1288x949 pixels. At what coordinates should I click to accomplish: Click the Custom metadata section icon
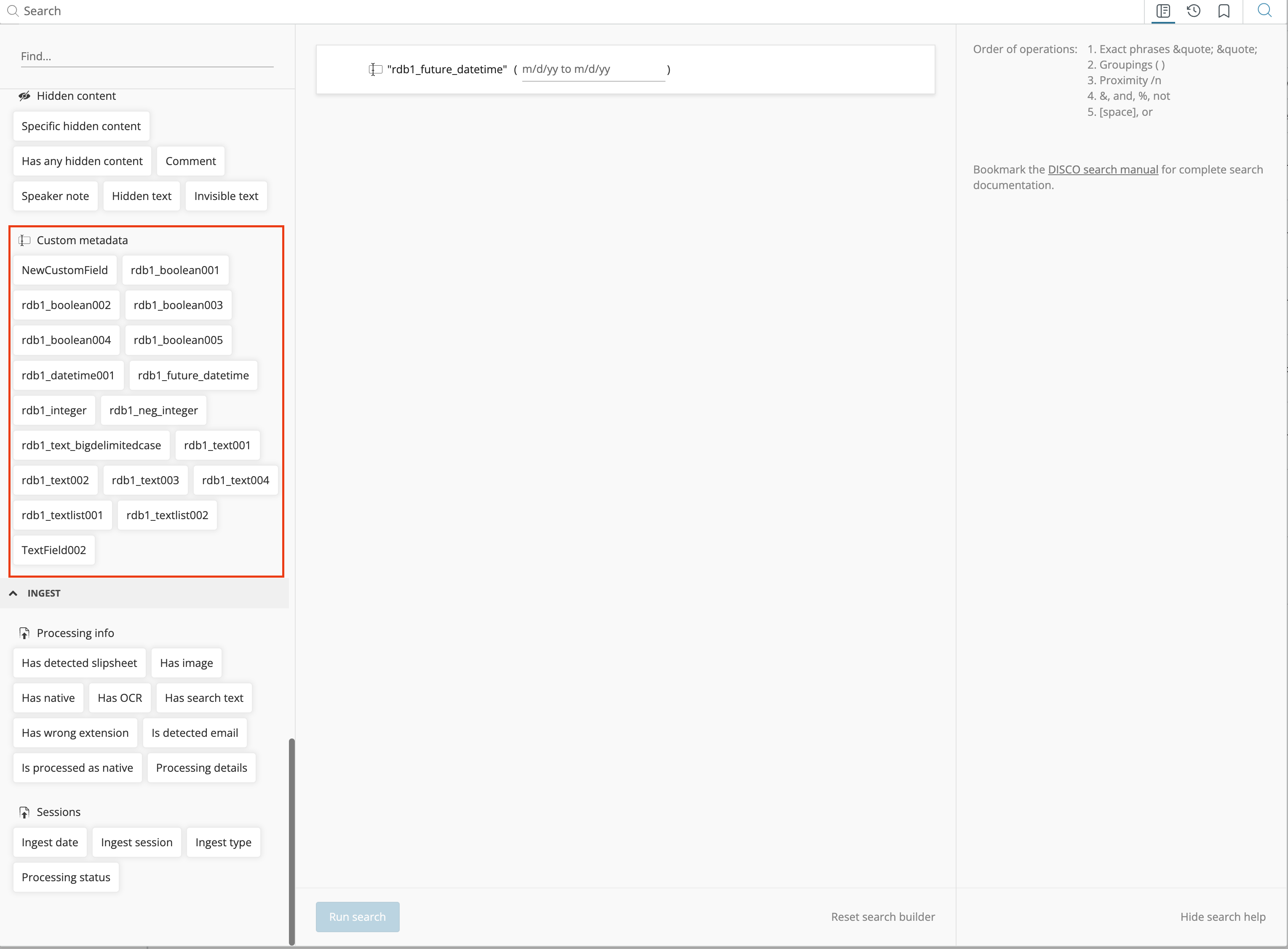(24, 240)
